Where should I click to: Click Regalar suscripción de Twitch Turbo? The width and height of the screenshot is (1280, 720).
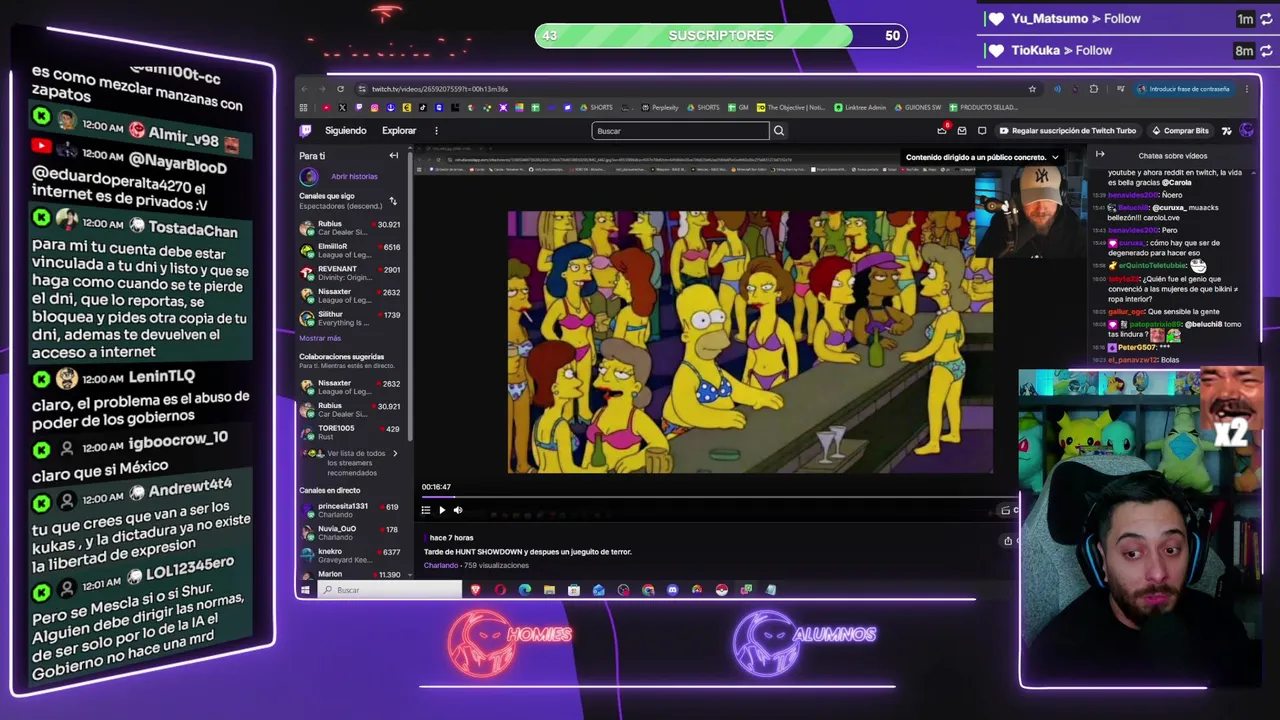tap(1068, 130)
